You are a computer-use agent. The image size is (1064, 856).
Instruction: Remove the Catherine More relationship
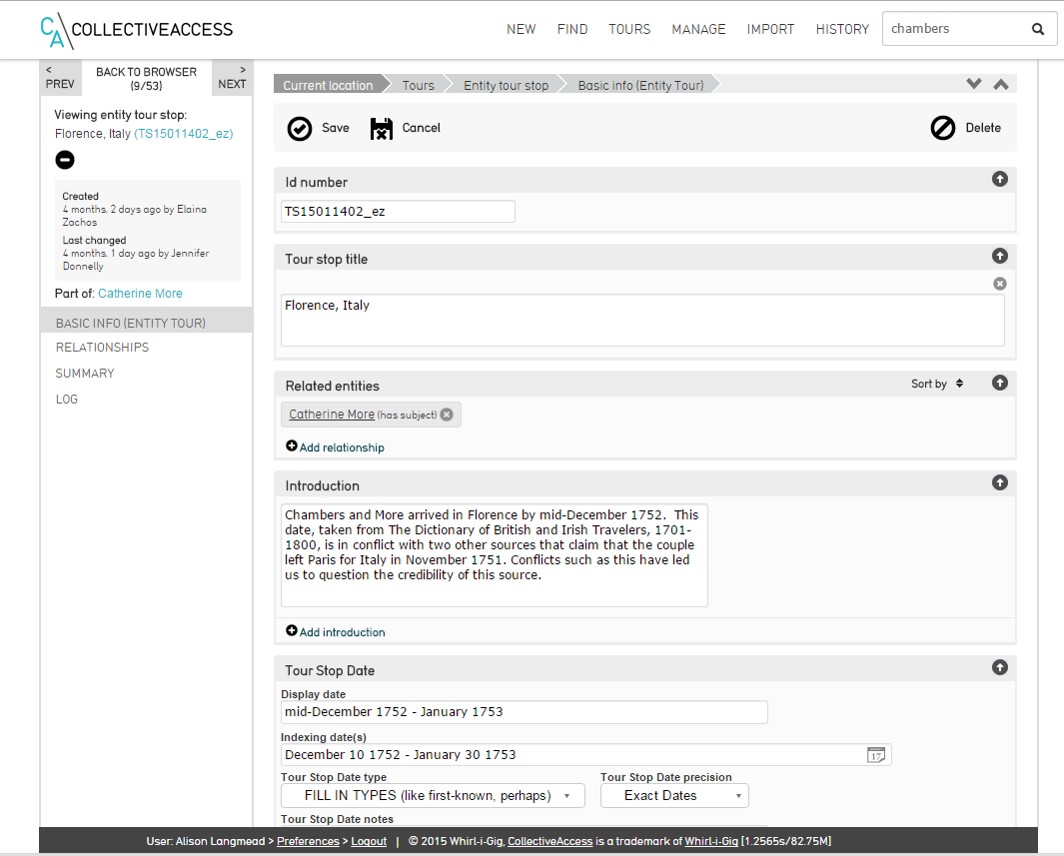[446, 414]
